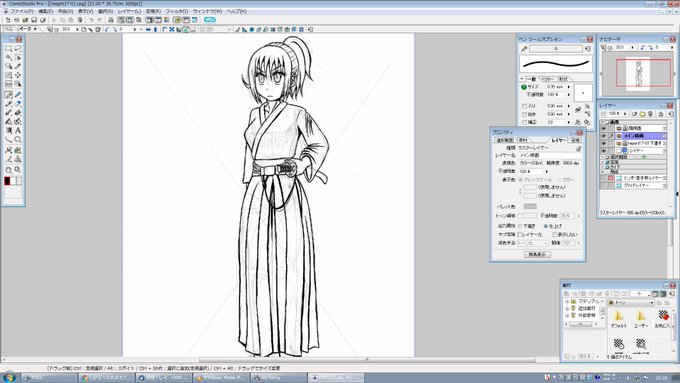The width and height of the screenshot is (680, 383).
Task: Open the 表示(V) menu
Action: (x=85, y=11)
